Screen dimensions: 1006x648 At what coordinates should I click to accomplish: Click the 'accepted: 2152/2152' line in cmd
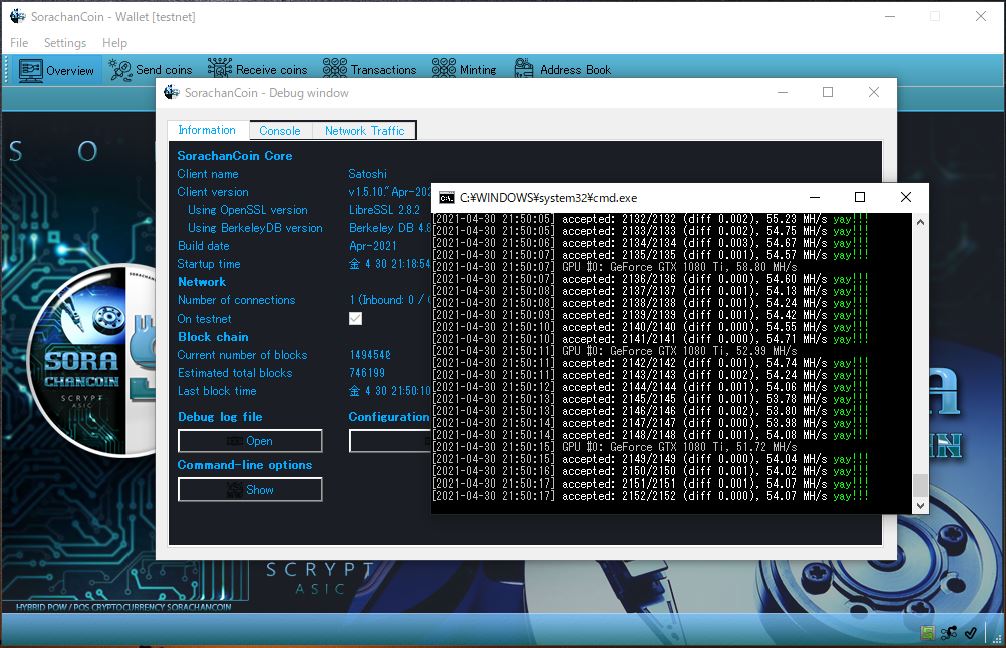tap(651, 496)
